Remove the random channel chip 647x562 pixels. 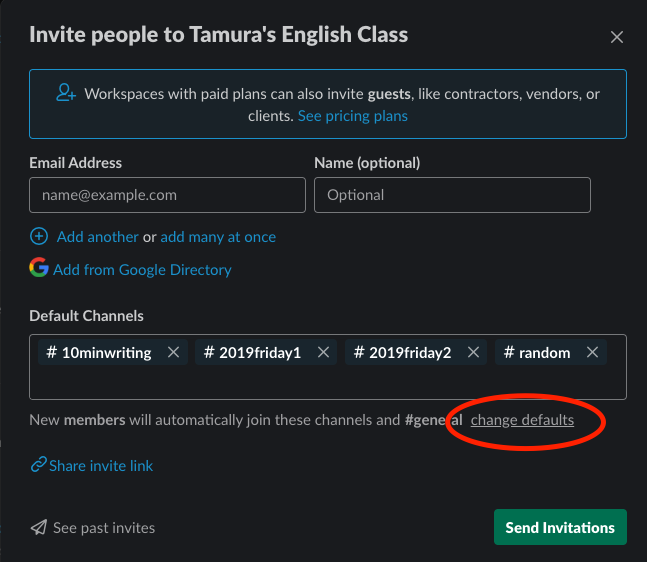(592, 352)
